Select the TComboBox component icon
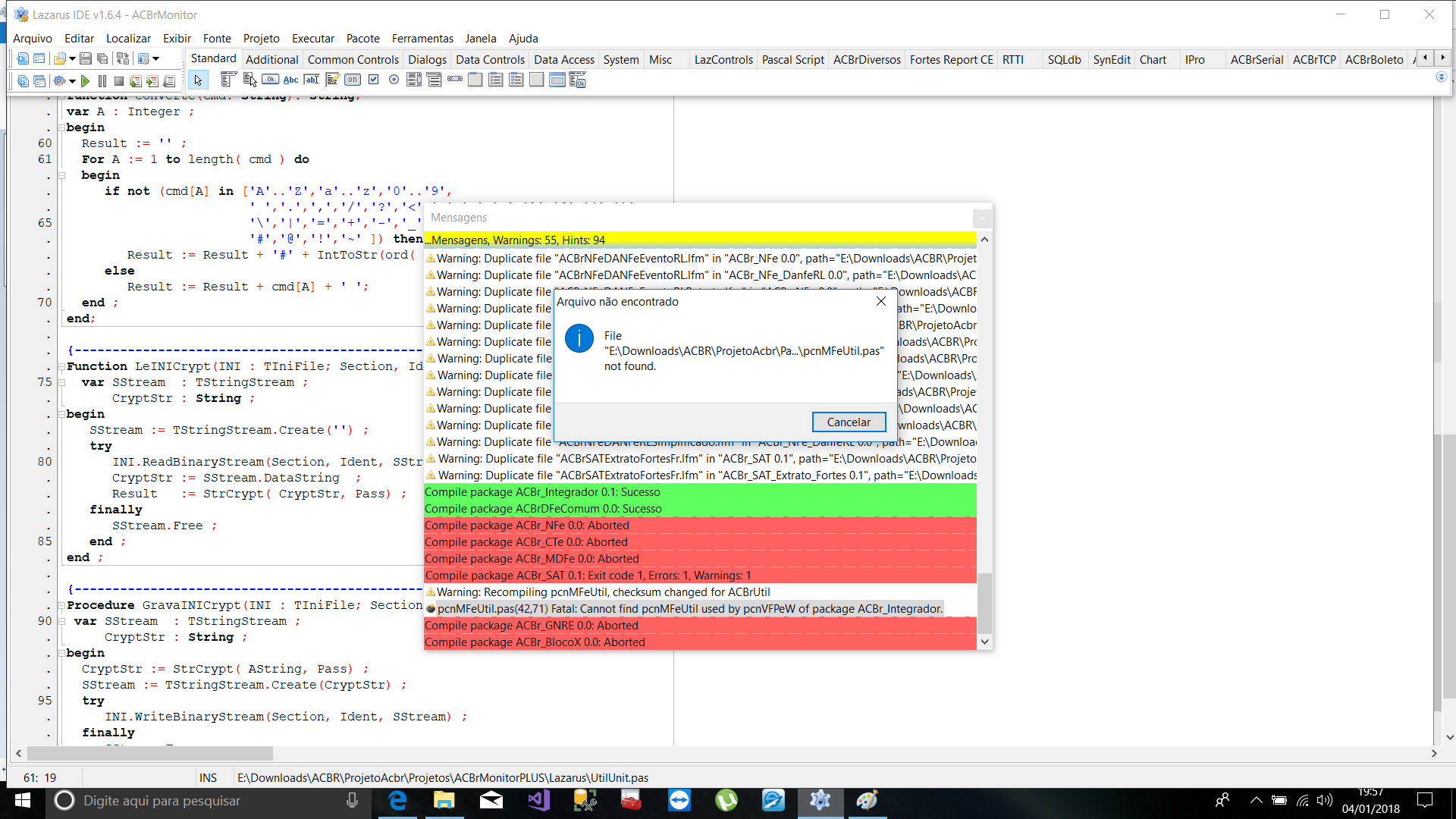This screenshot has height=819, width=1456. pos(435,80)
